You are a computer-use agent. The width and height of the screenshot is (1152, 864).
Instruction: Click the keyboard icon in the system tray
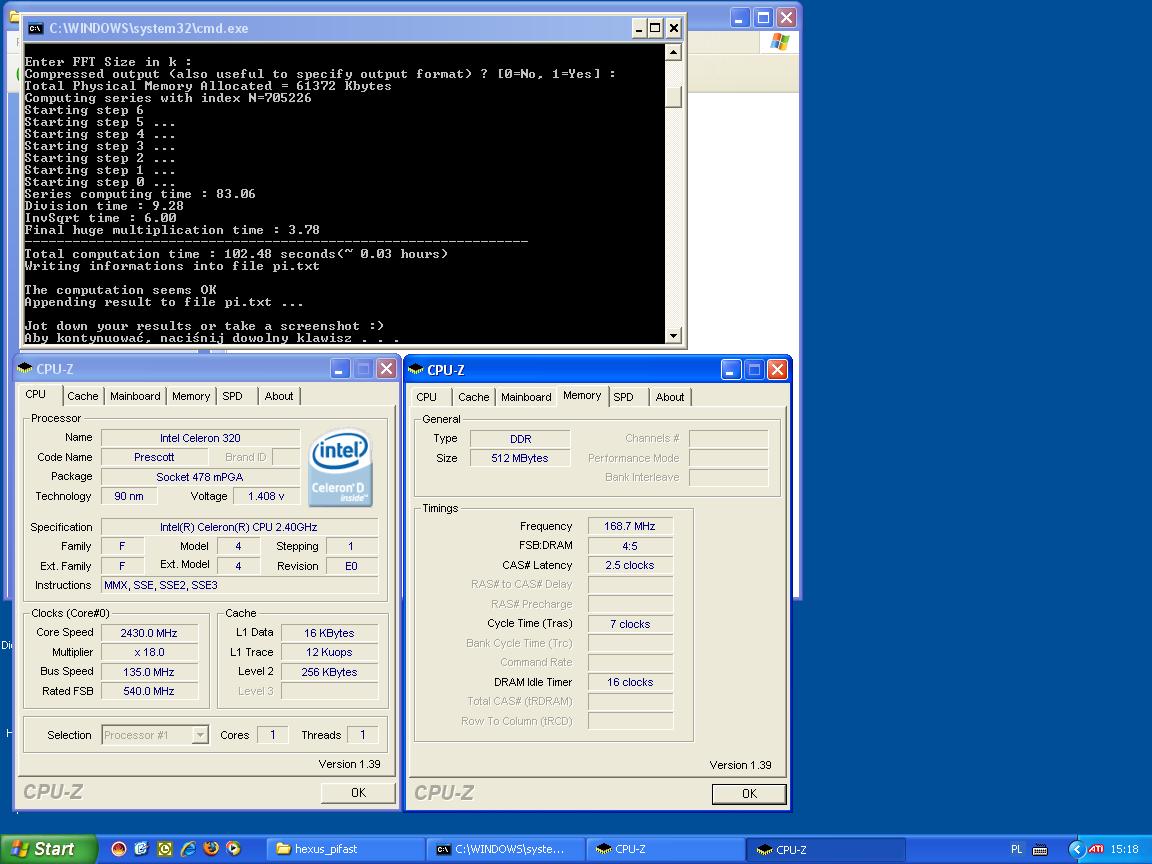1040,850
